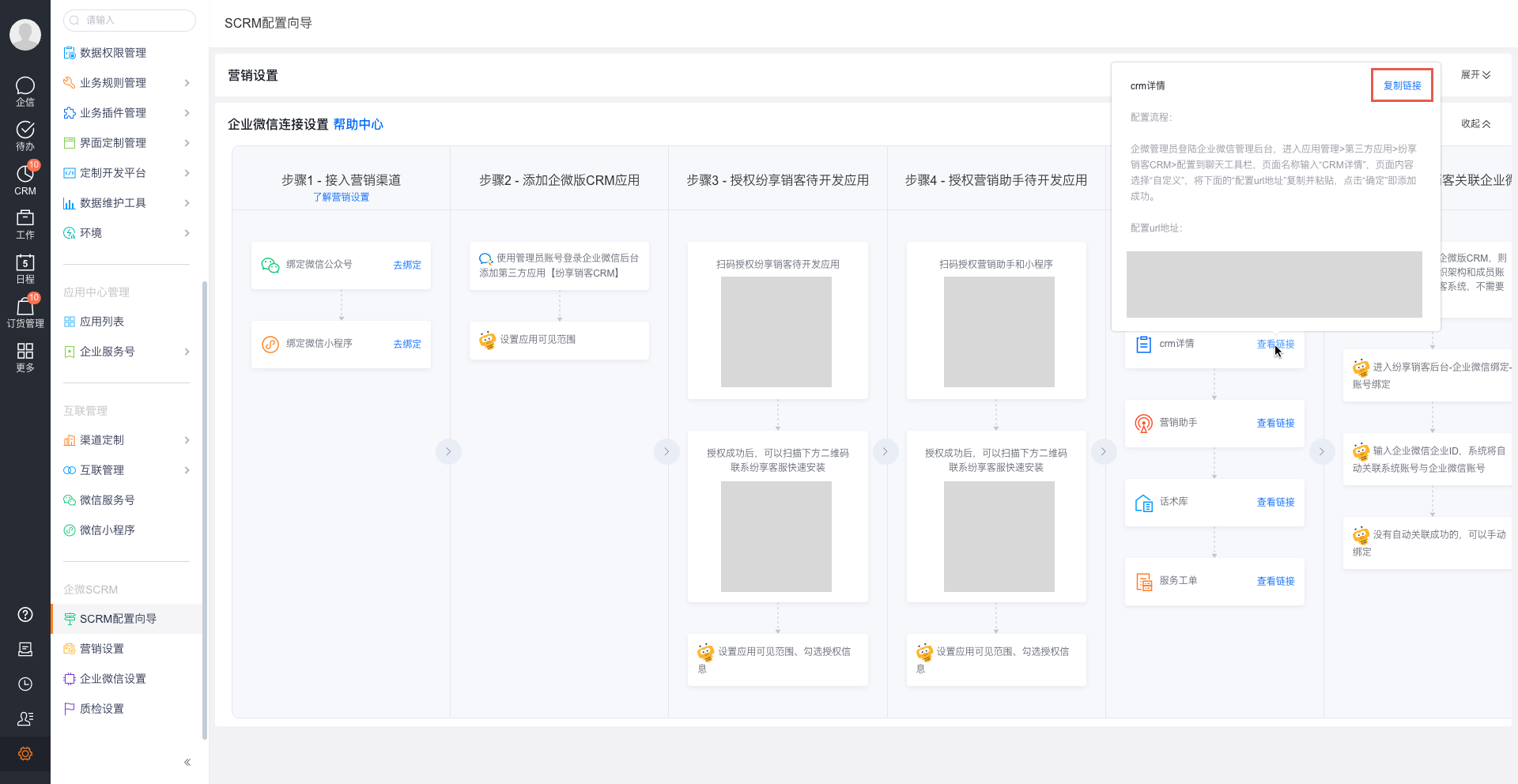Expand 环境 submenu

pos(187,232)
